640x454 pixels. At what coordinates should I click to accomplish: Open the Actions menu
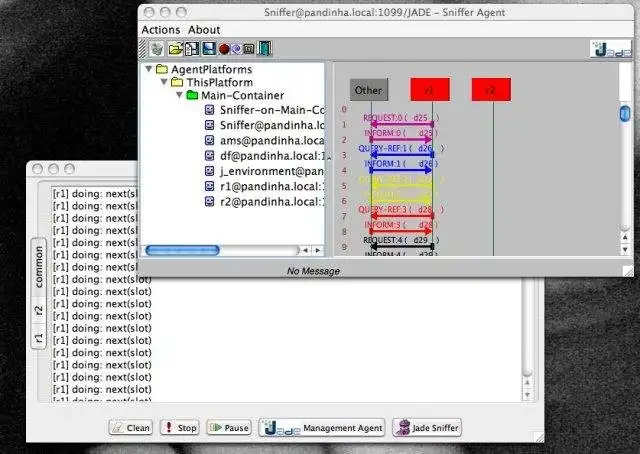[161, 30]
